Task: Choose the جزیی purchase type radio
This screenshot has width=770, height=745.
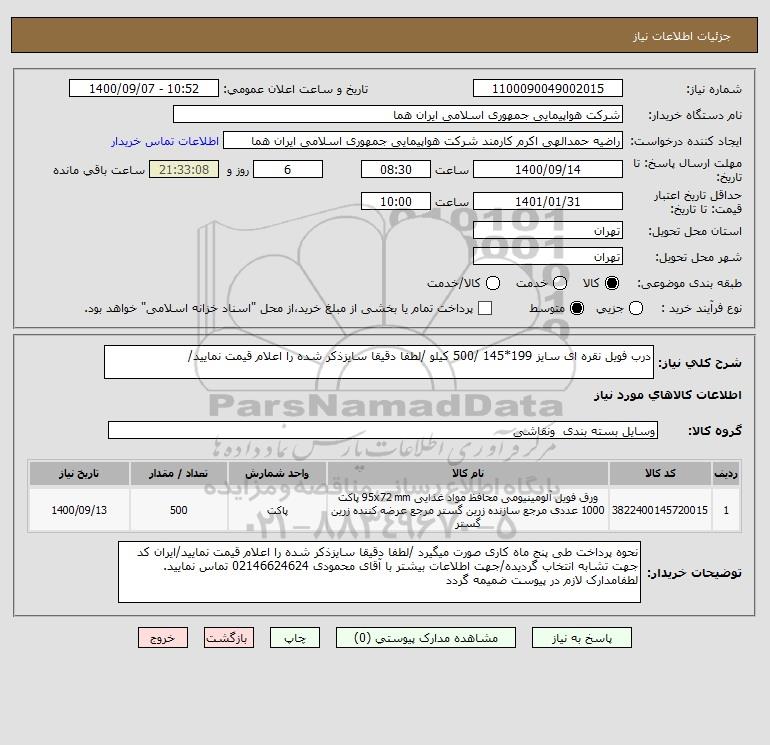Action: (636, 308)
